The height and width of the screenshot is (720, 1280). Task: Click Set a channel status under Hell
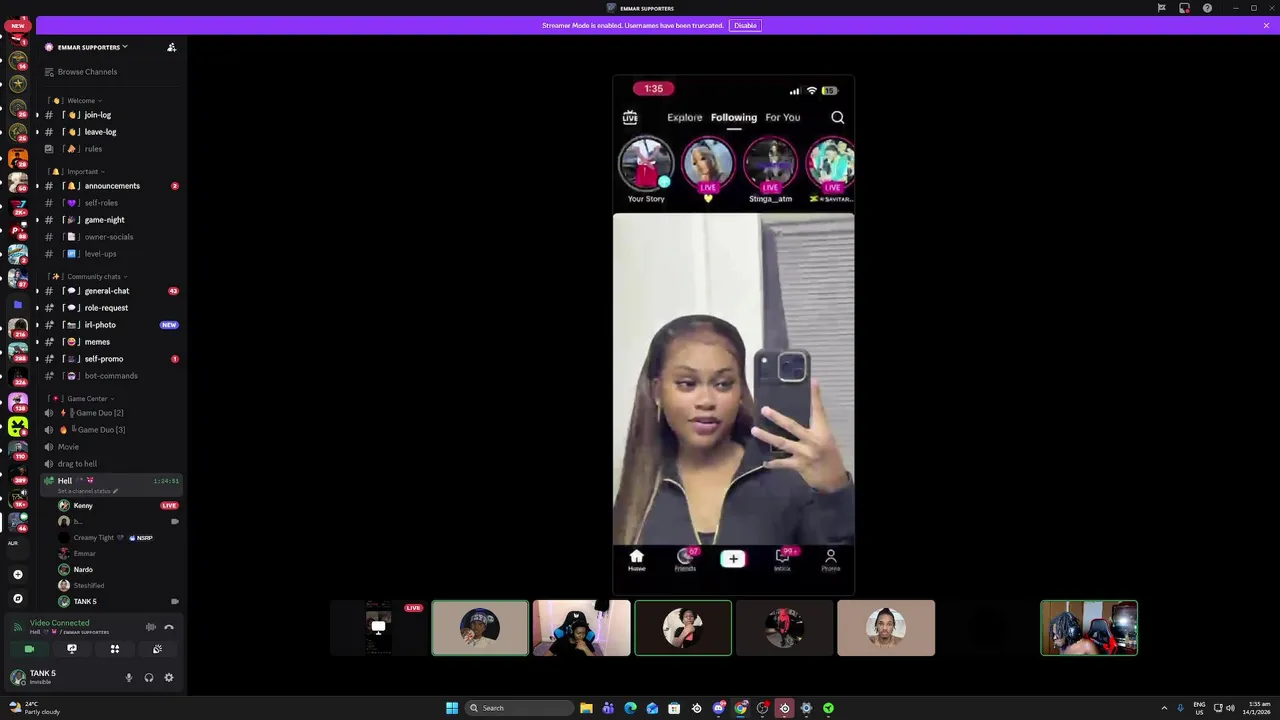(x=88, y=491)
